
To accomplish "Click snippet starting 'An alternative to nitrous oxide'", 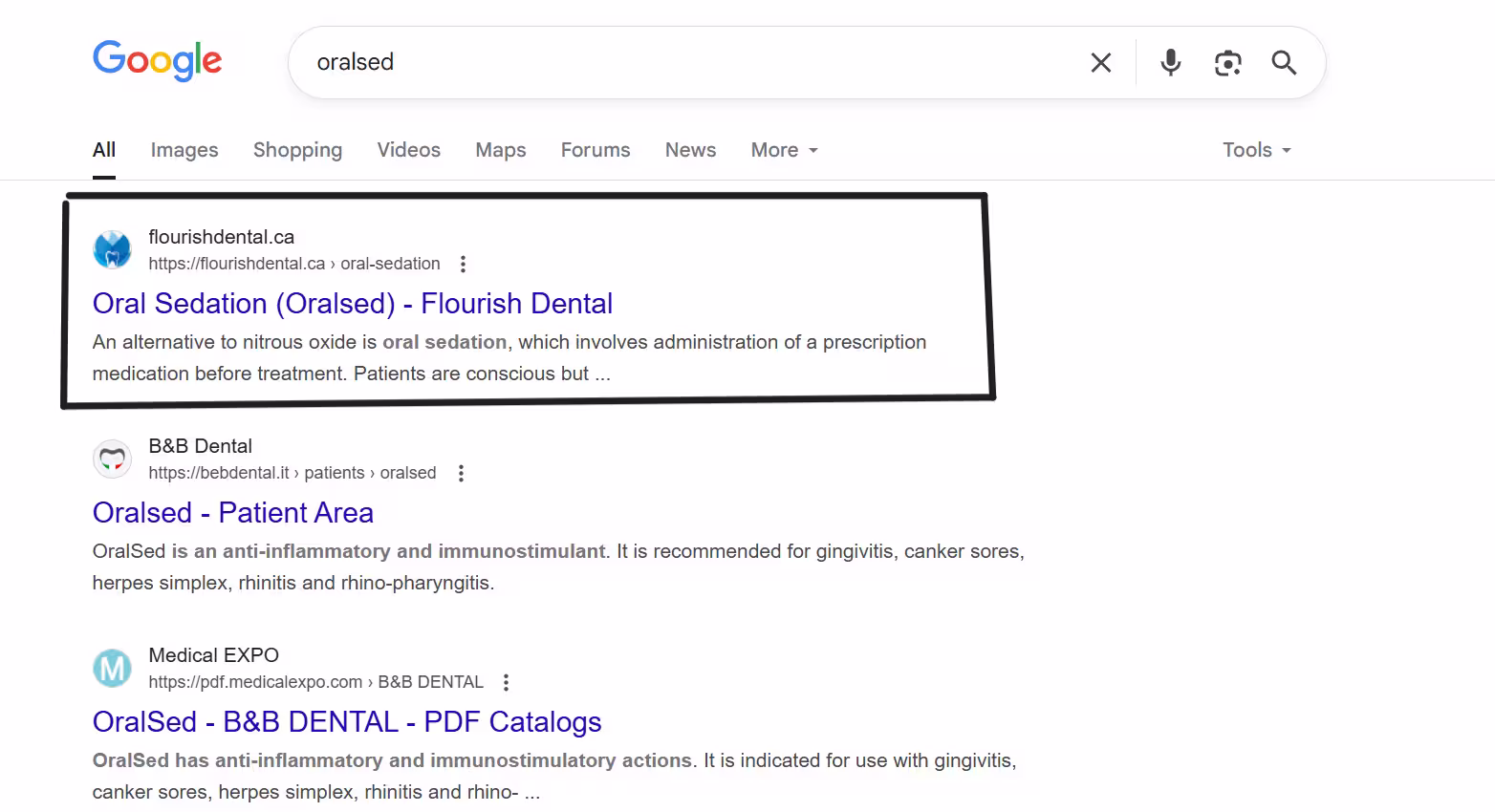I will pos(509,357).
